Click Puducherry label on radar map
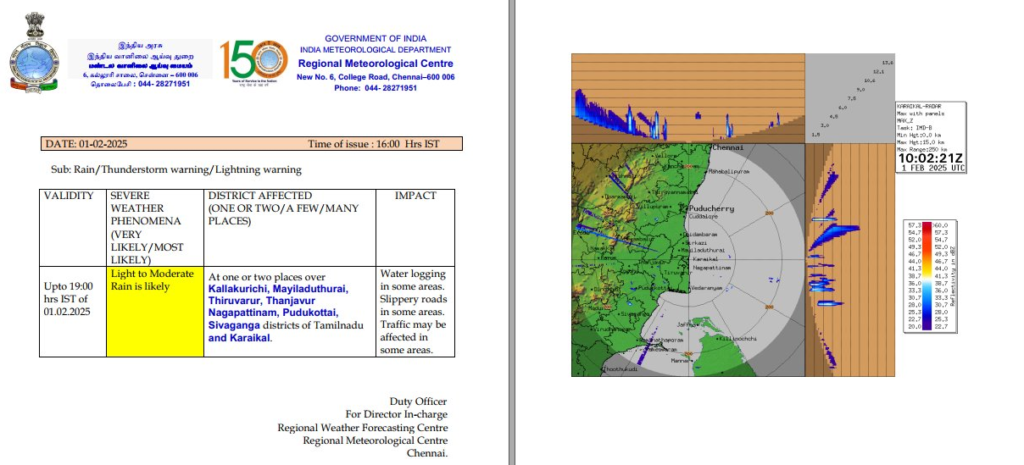This screenshot has width=1024, height=465. pos(712,207)
